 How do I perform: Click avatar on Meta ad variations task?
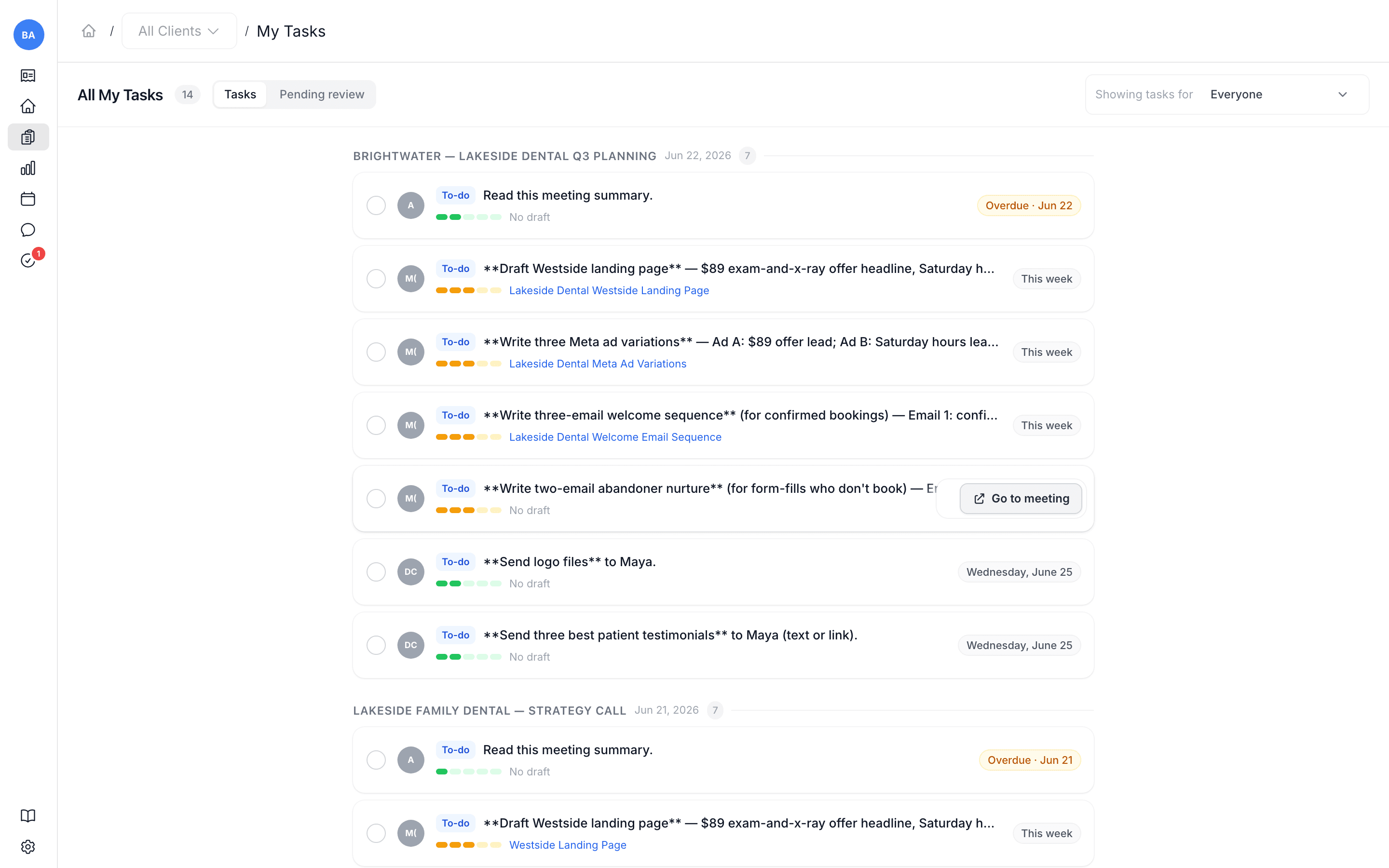(x=411, y=352)
